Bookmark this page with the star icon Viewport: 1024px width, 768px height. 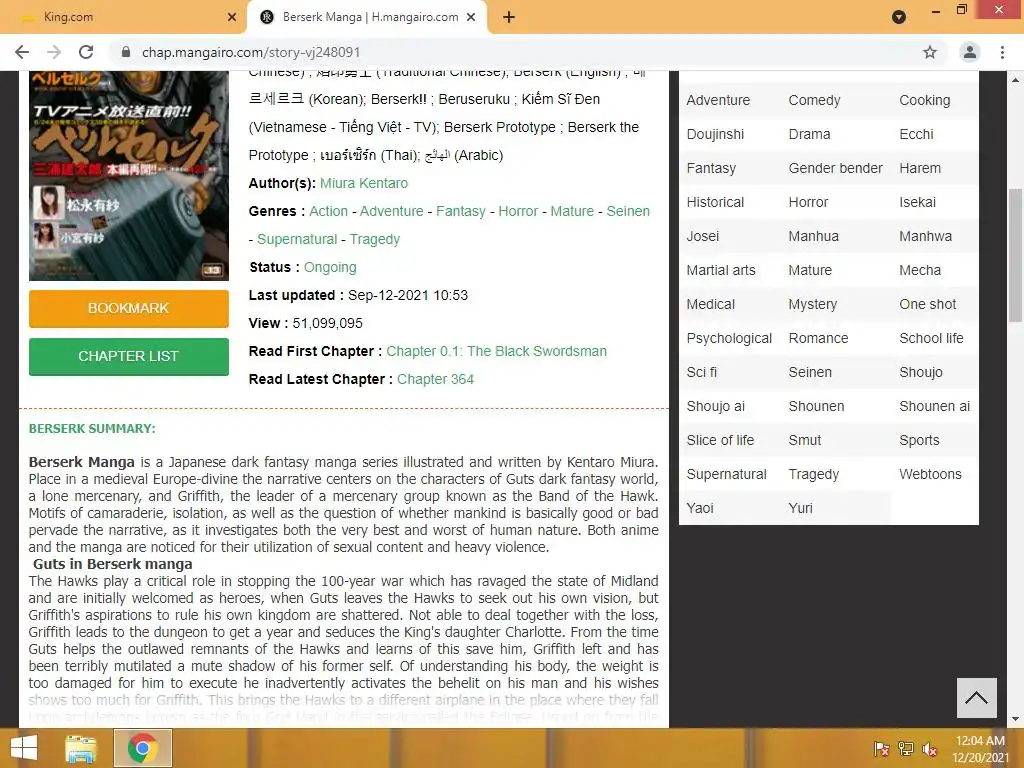pyautogui.click(x=930, y=52)
